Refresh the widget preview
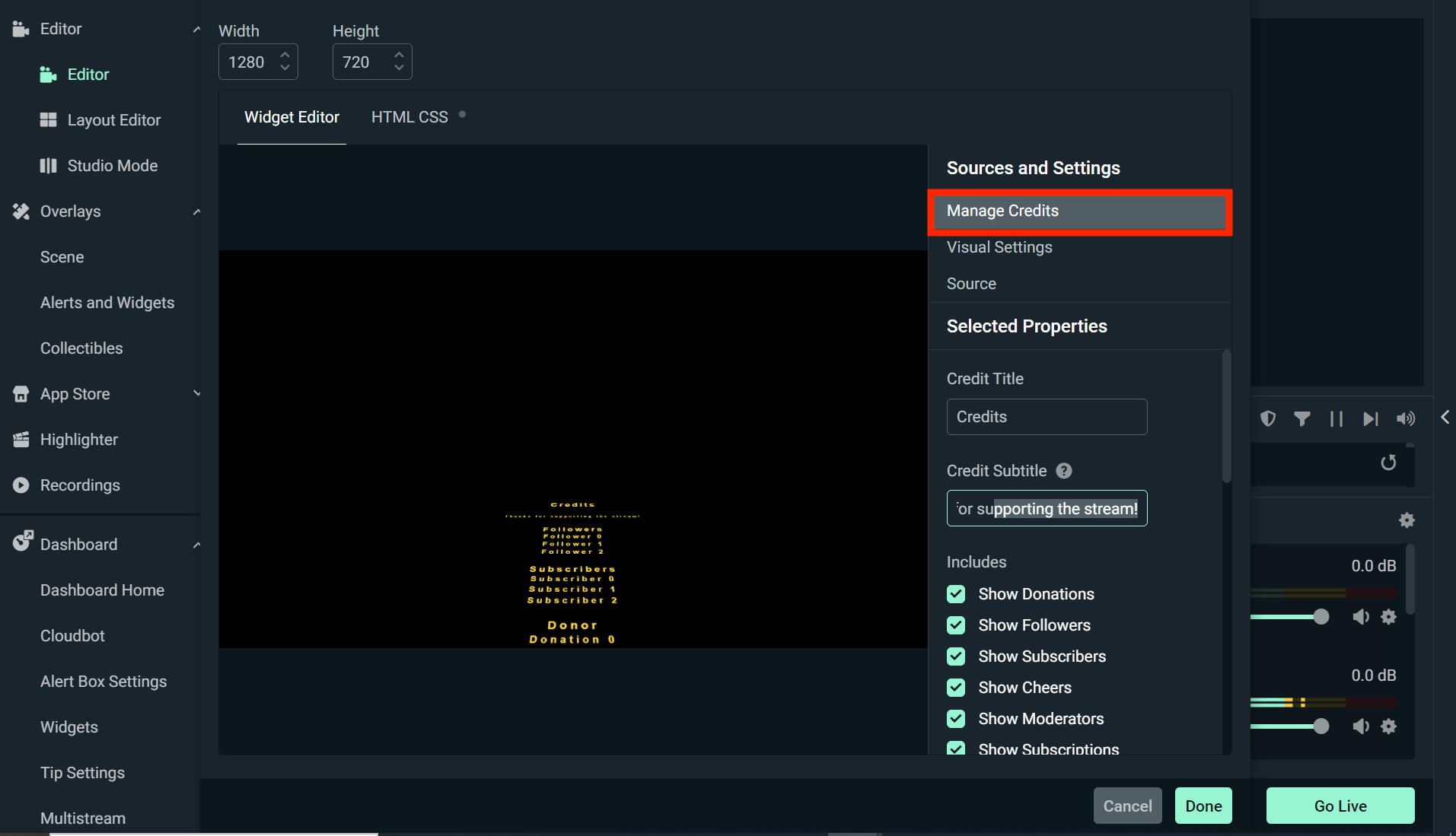Screen dimensions: 1456x836 pos(1388,463)
